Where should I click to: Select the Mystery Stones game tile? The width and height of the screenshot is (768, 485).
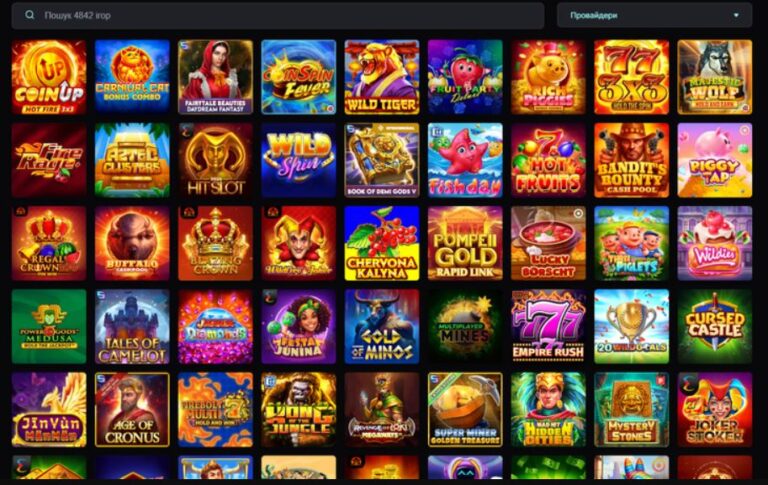[631, 410]
